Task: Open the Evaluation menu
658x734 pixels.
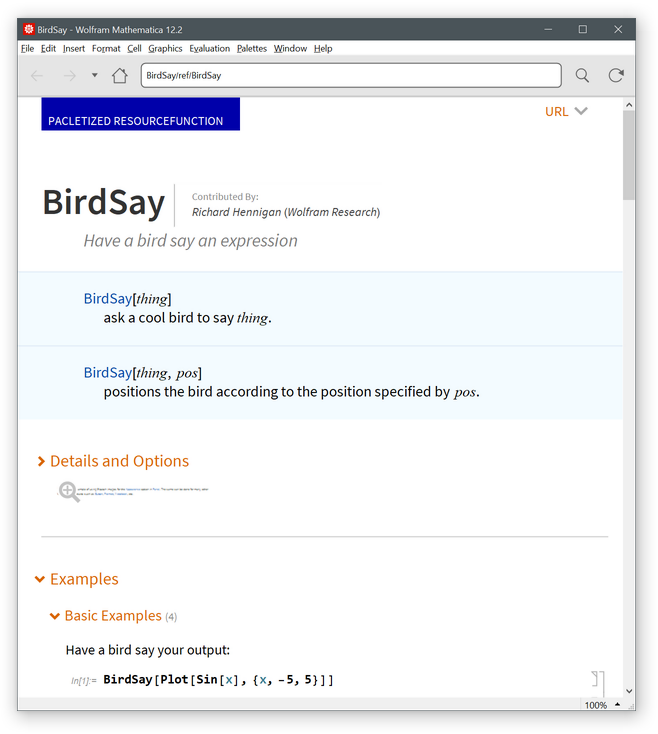Action: (x=210, y=48)
